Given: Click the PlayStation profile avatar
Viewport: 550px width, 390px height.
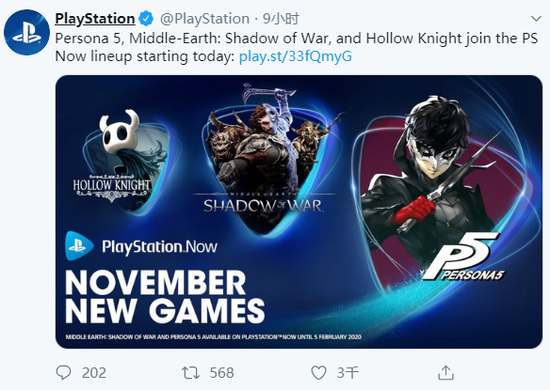Looking at the screenshot, I should pos(27,32).
